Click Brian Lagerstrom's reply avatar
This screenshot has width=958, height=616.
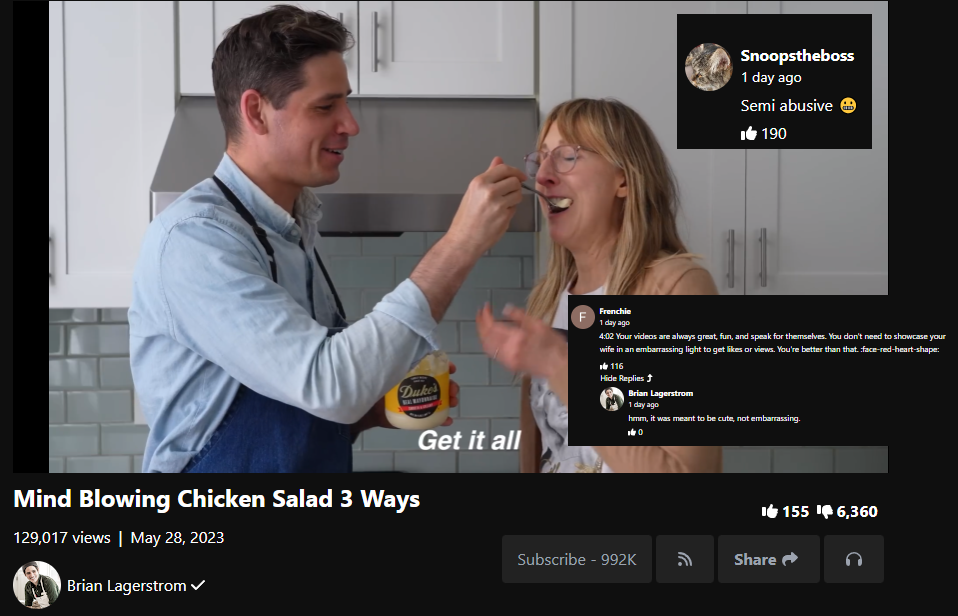point(612,399)
